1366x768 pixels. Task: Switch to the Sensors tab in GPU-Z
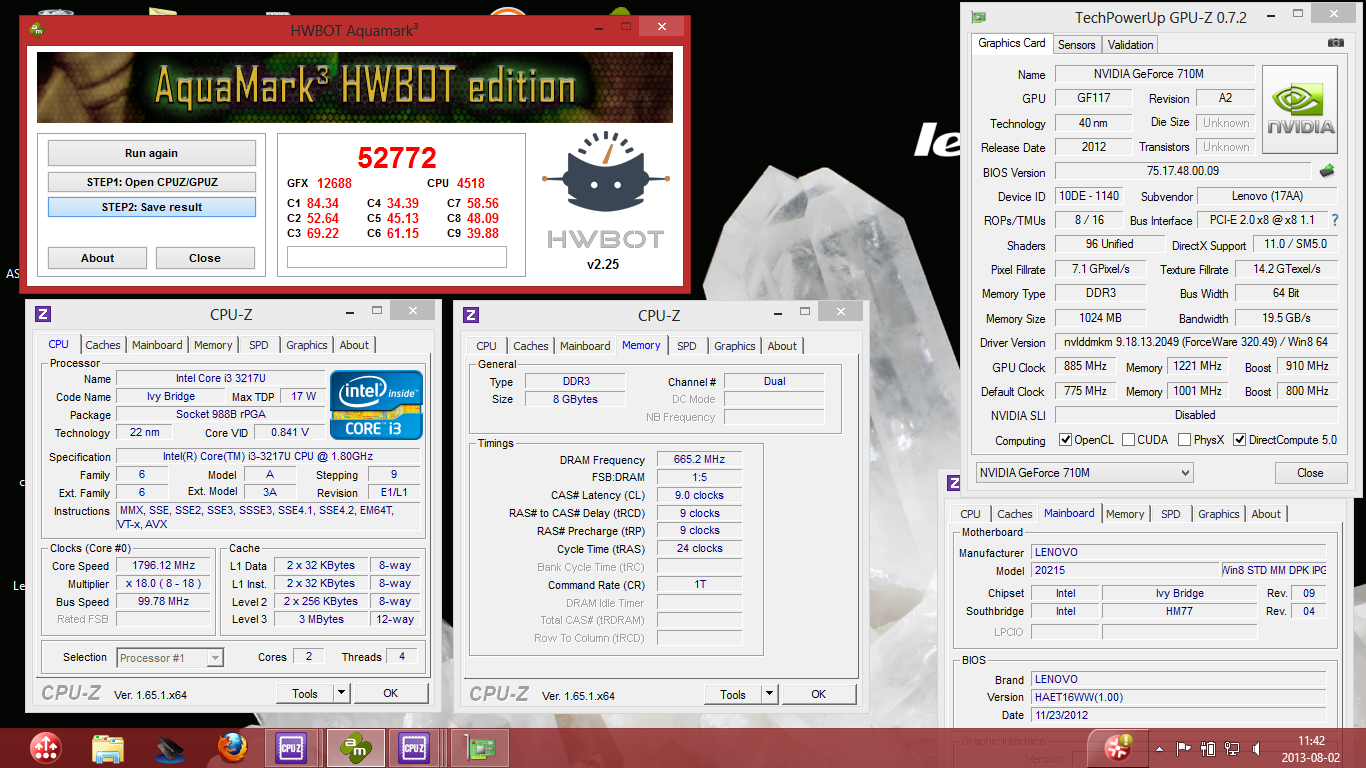(1076, 44)
